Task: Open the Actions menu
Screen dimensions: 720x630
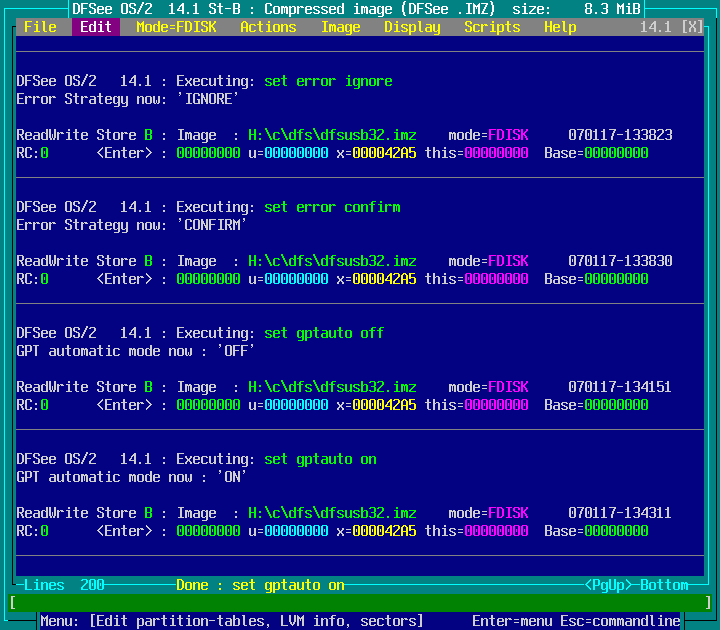Action: (x=268, y=27)
